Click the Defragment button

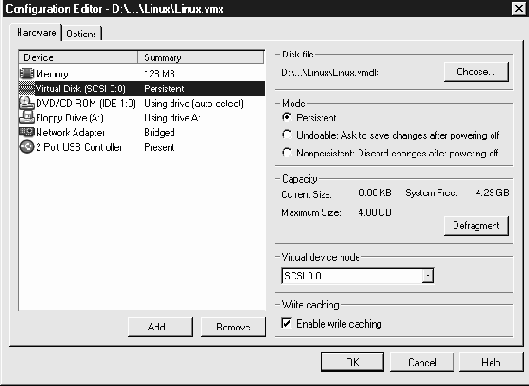tap(476, 225)
